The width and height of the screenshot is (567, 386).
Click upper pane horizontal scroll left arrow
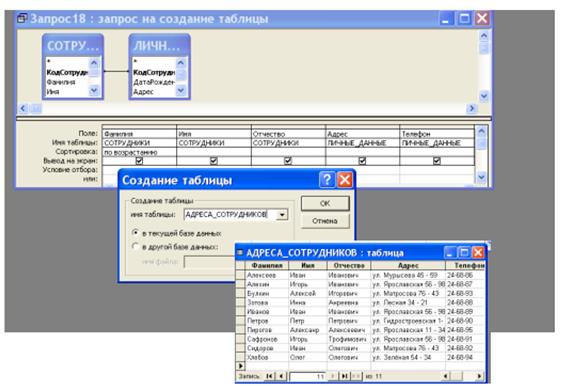pyautogui.click(x=23, y=108)
